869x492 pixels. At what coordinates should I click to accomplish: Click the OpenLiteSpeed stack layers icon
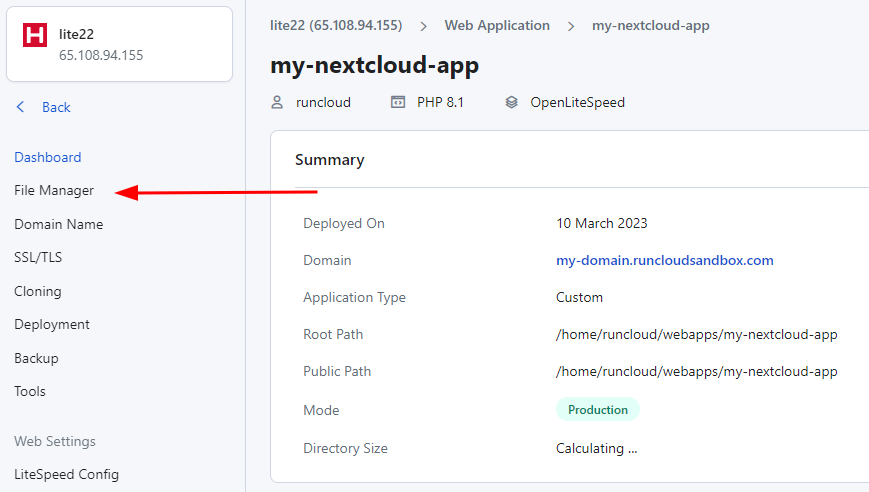512,102
